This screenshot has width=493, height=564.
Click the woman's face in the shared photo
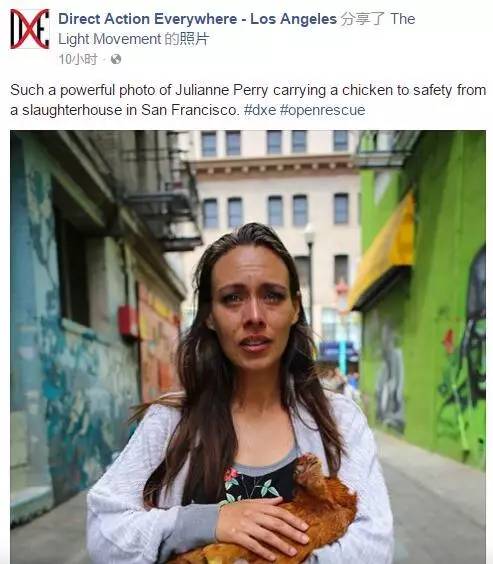(x=254, y=308)
